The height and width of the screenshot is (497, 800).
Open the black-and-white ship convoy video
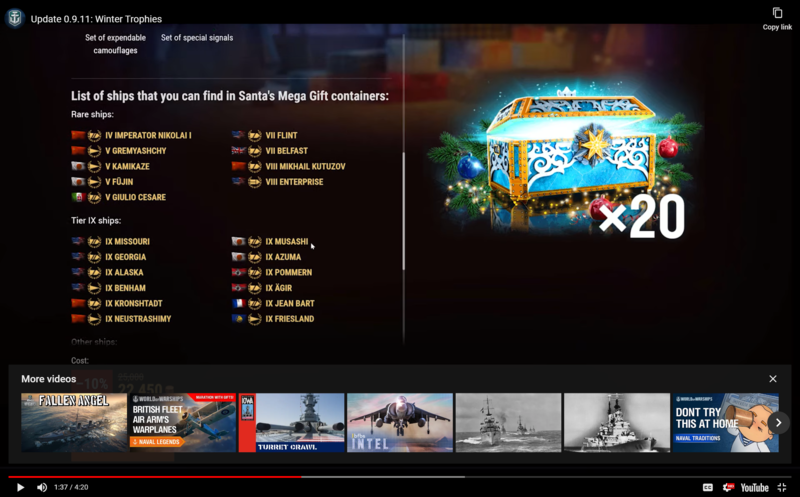[508, 423]
